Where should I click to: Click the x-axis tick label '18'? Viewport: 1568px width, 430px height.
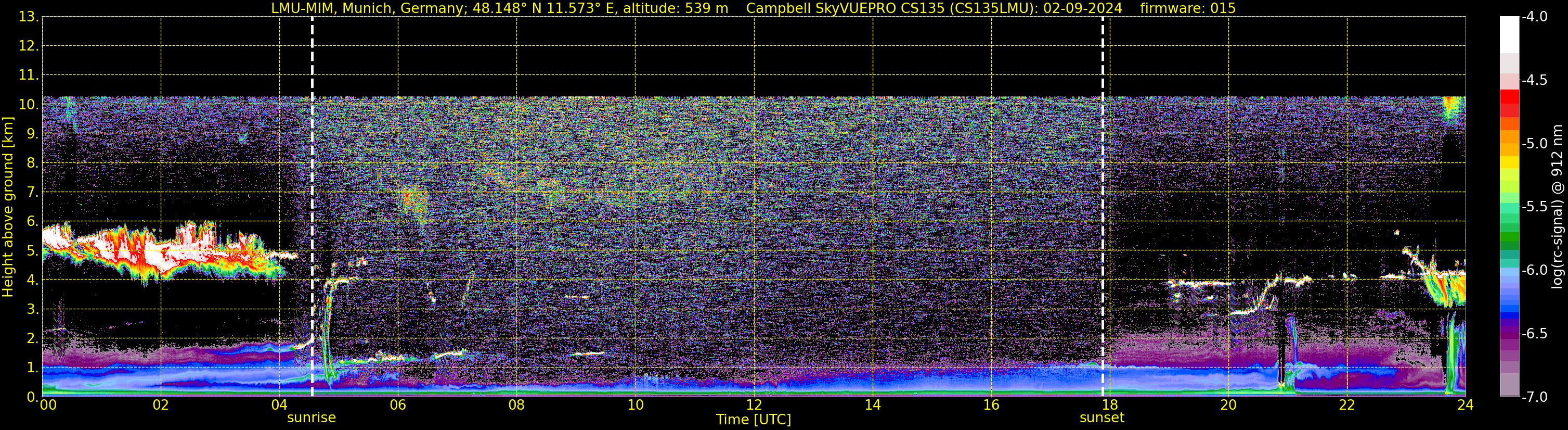[x=1109, y=405]
